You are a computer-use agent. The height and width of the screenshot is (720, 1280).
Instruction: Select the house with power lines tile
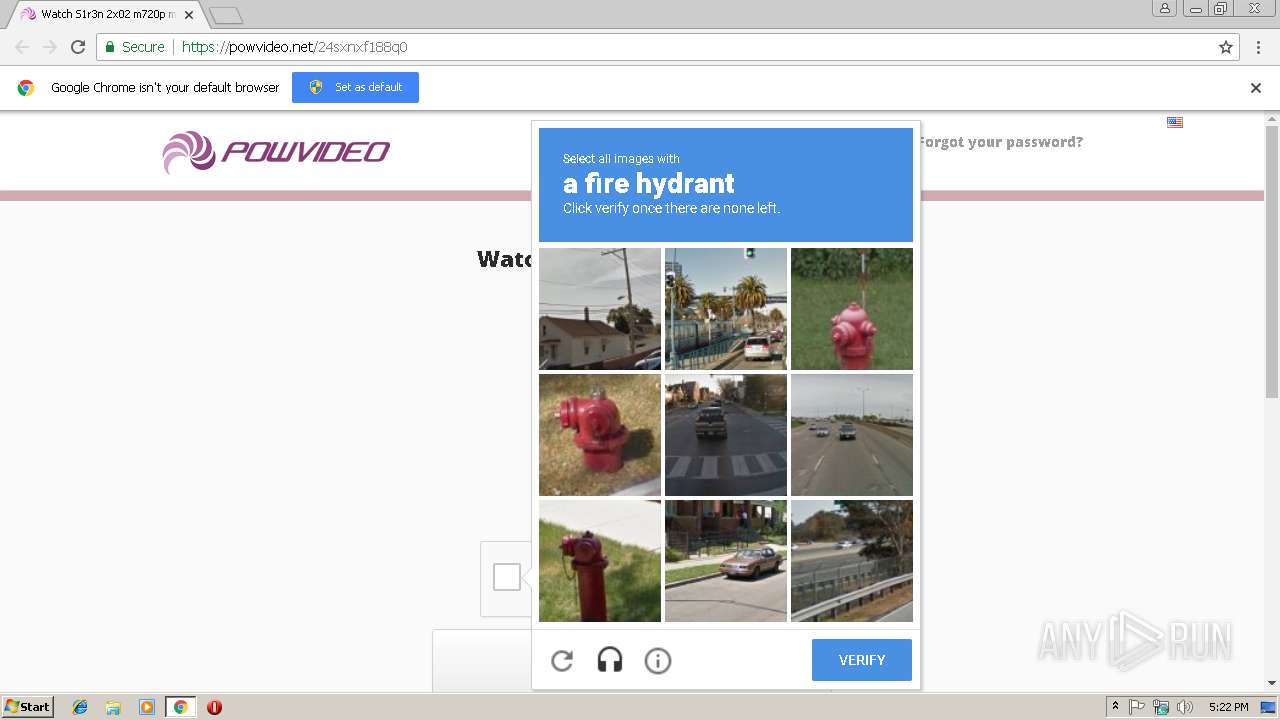tap(600, 309)
